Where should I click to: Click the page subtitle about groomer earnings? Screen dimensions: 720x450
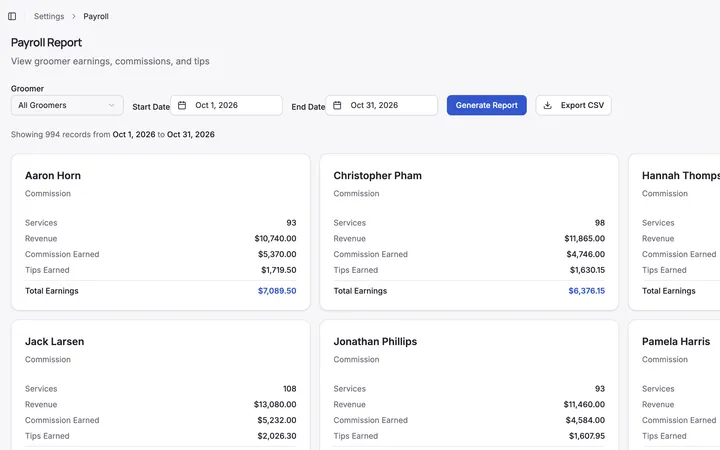(x=110, y=61)
